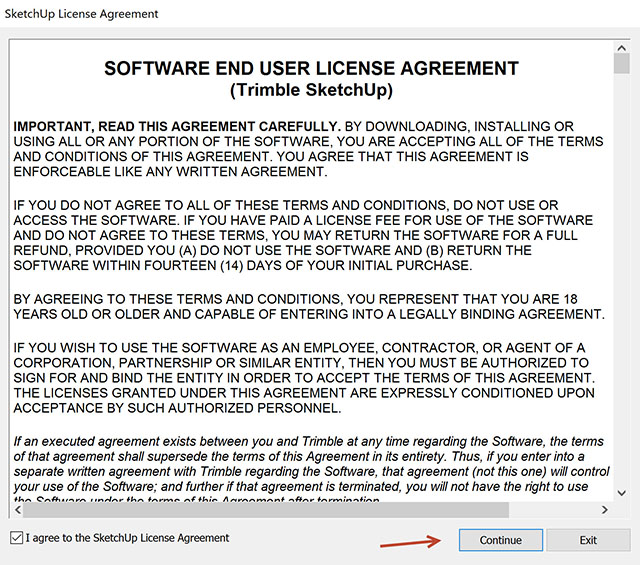640x565 pixels.
Task: Click the heading SOFTWARE END USER LICENSE AGREEMENT
Action: 311,68
